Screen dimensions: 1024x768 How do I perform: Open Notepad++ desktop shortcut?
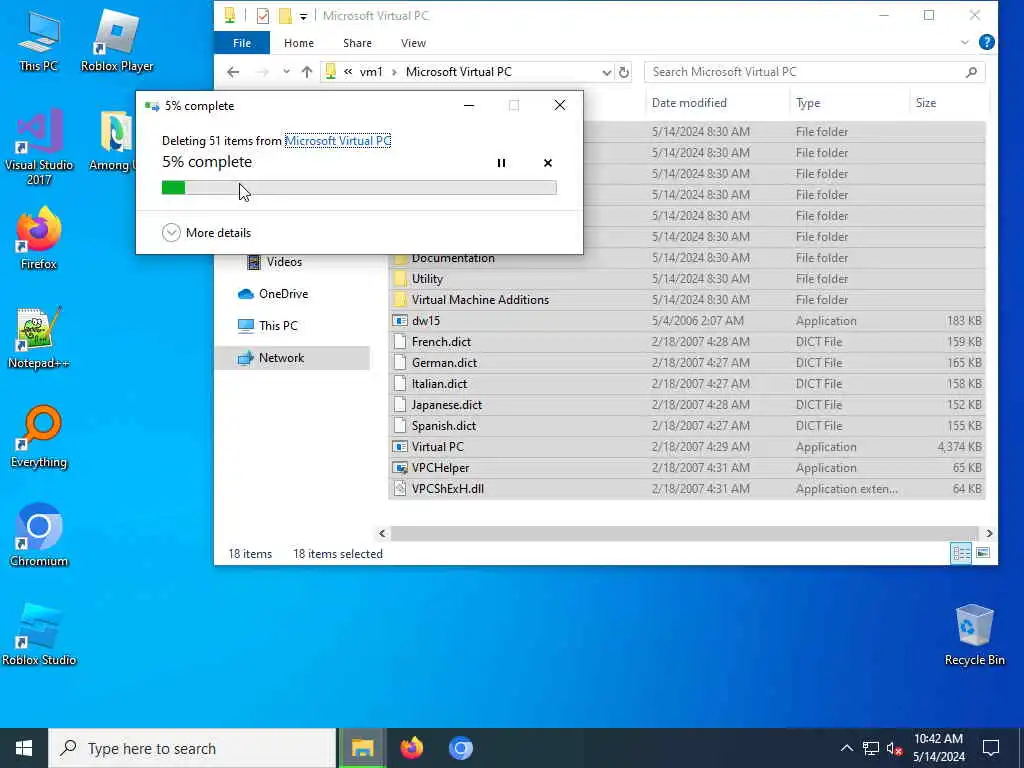click(39, 337)
